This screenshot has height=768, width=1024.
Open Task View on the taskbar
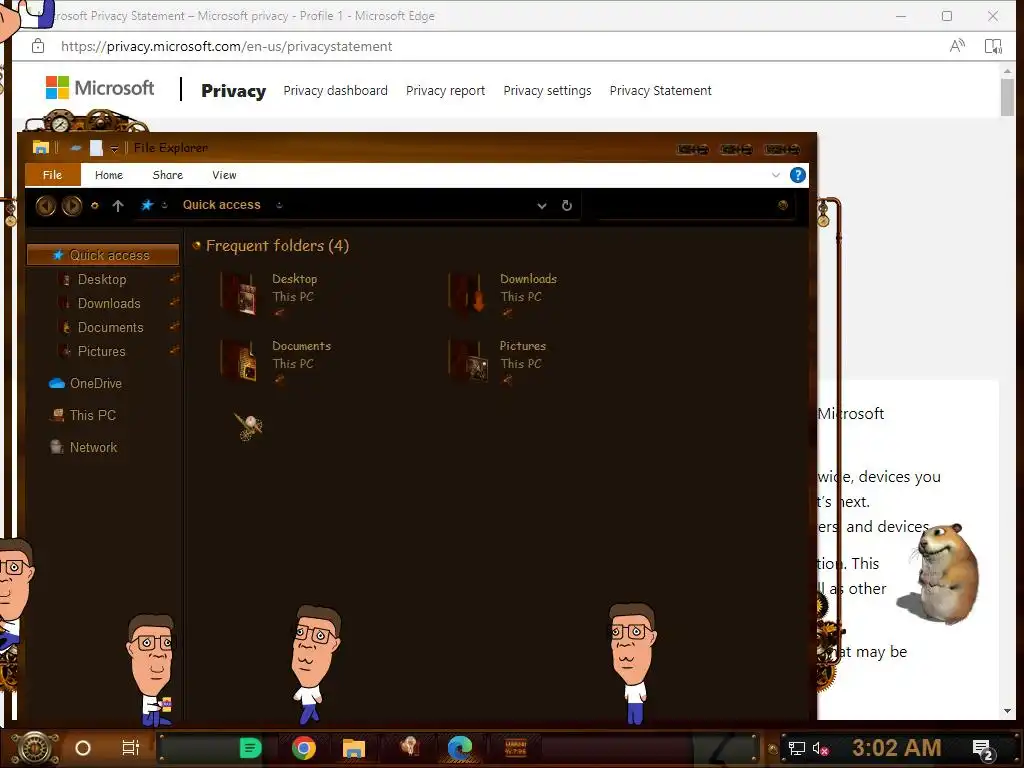click(131, 748)
